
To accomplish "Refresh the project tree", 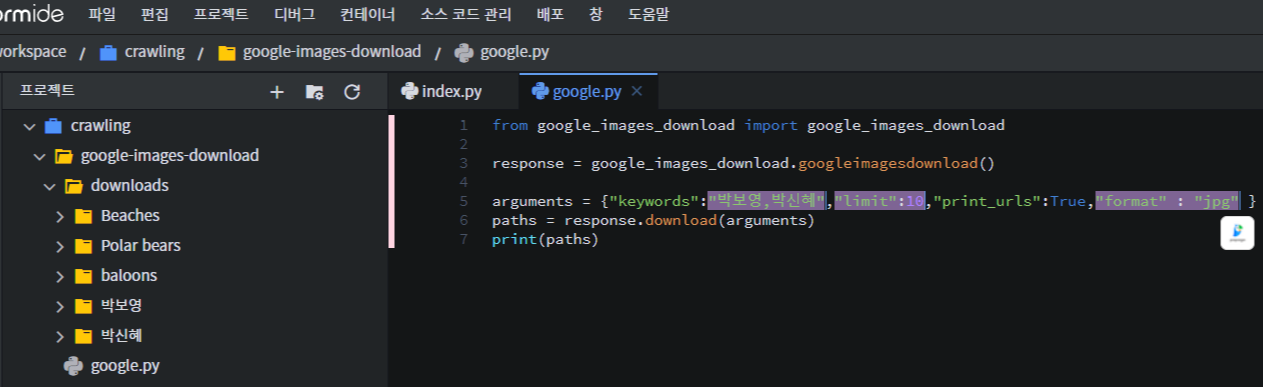I will (352, 92).
